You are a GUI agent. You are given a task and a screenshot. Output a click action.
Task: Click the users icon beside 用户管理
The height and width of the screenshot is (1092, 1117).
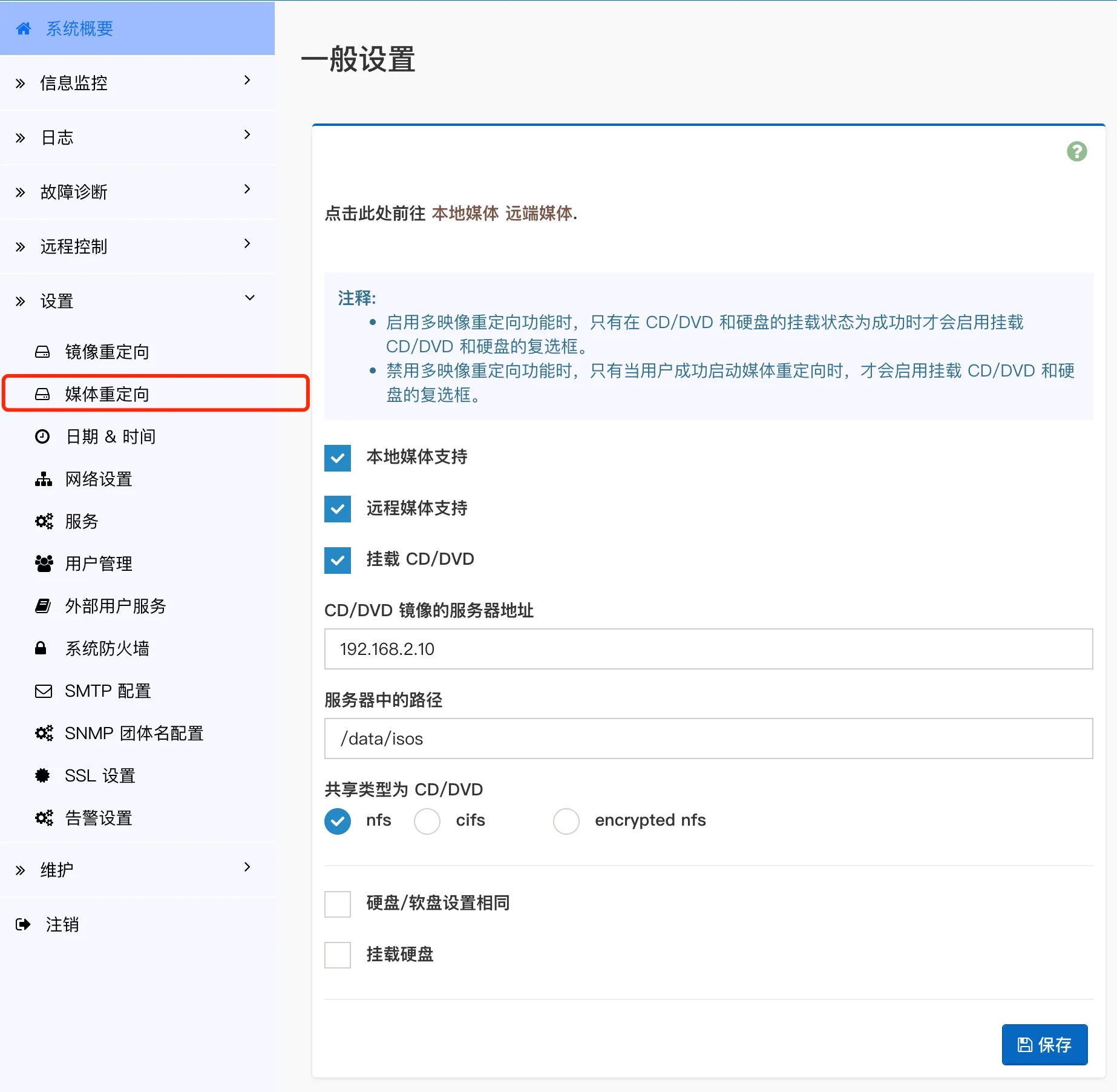pos(44,564)
